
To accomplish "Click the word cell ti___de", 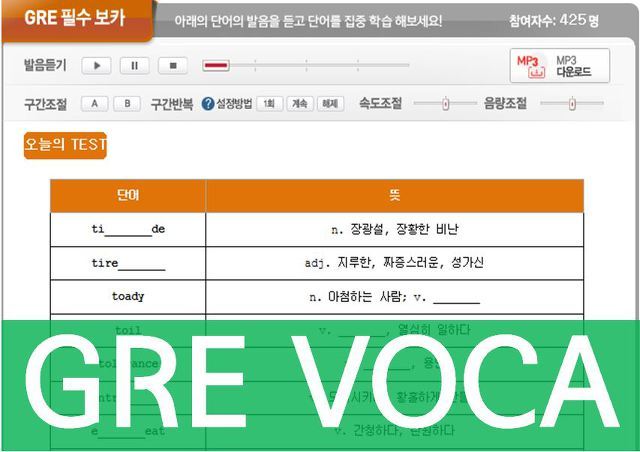I will [128, 229].
